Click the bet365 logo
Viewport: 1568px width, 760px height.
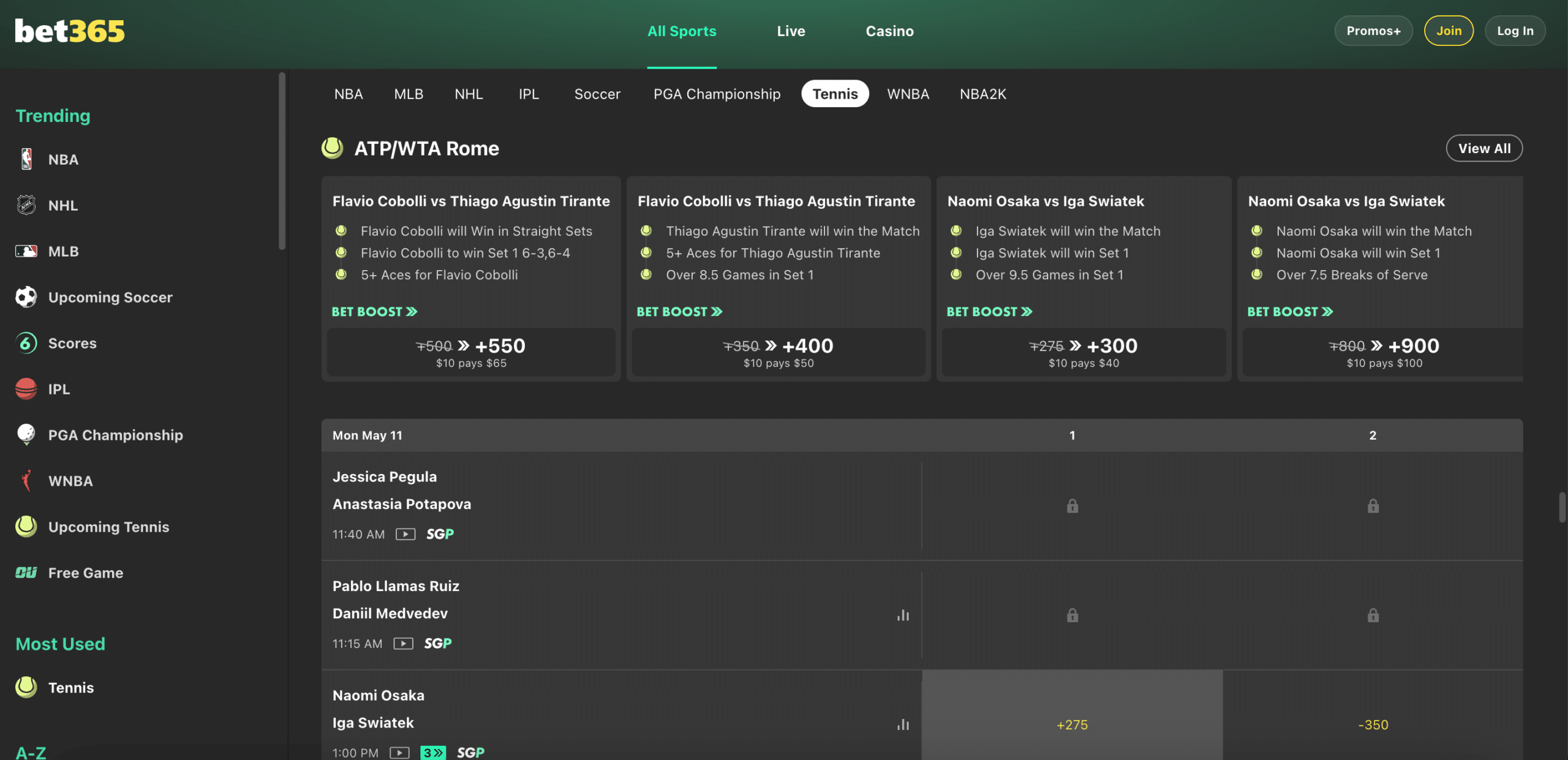tap(70, 31)
